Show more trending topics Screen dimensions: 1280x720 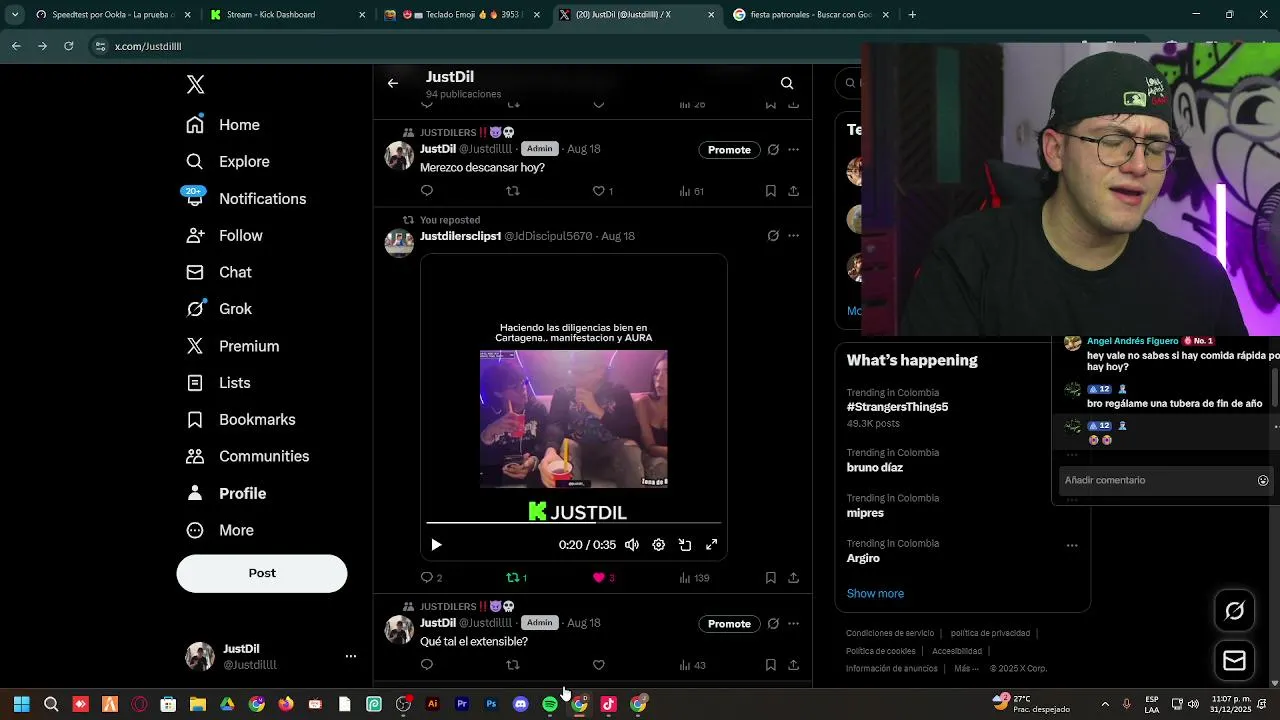[875, 594]
